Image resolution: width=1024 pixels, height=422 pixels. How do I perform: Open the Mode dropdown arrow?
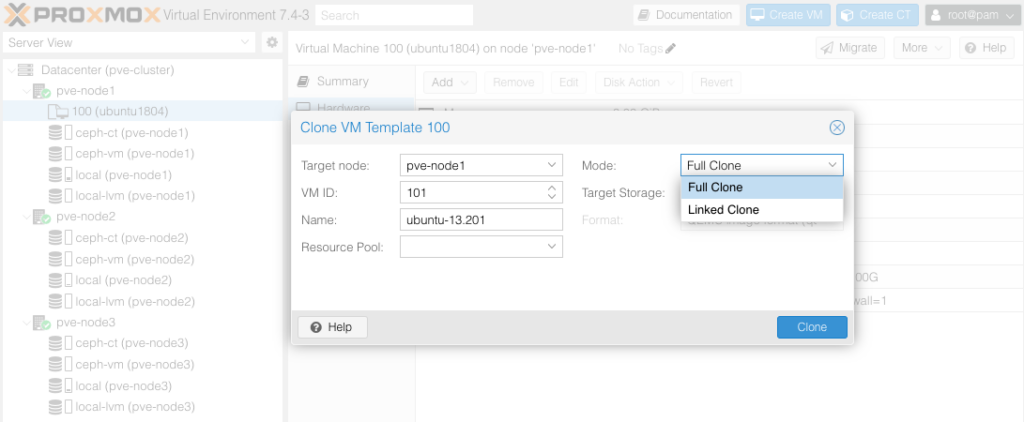pyautogui.click(x=833, y=165)
